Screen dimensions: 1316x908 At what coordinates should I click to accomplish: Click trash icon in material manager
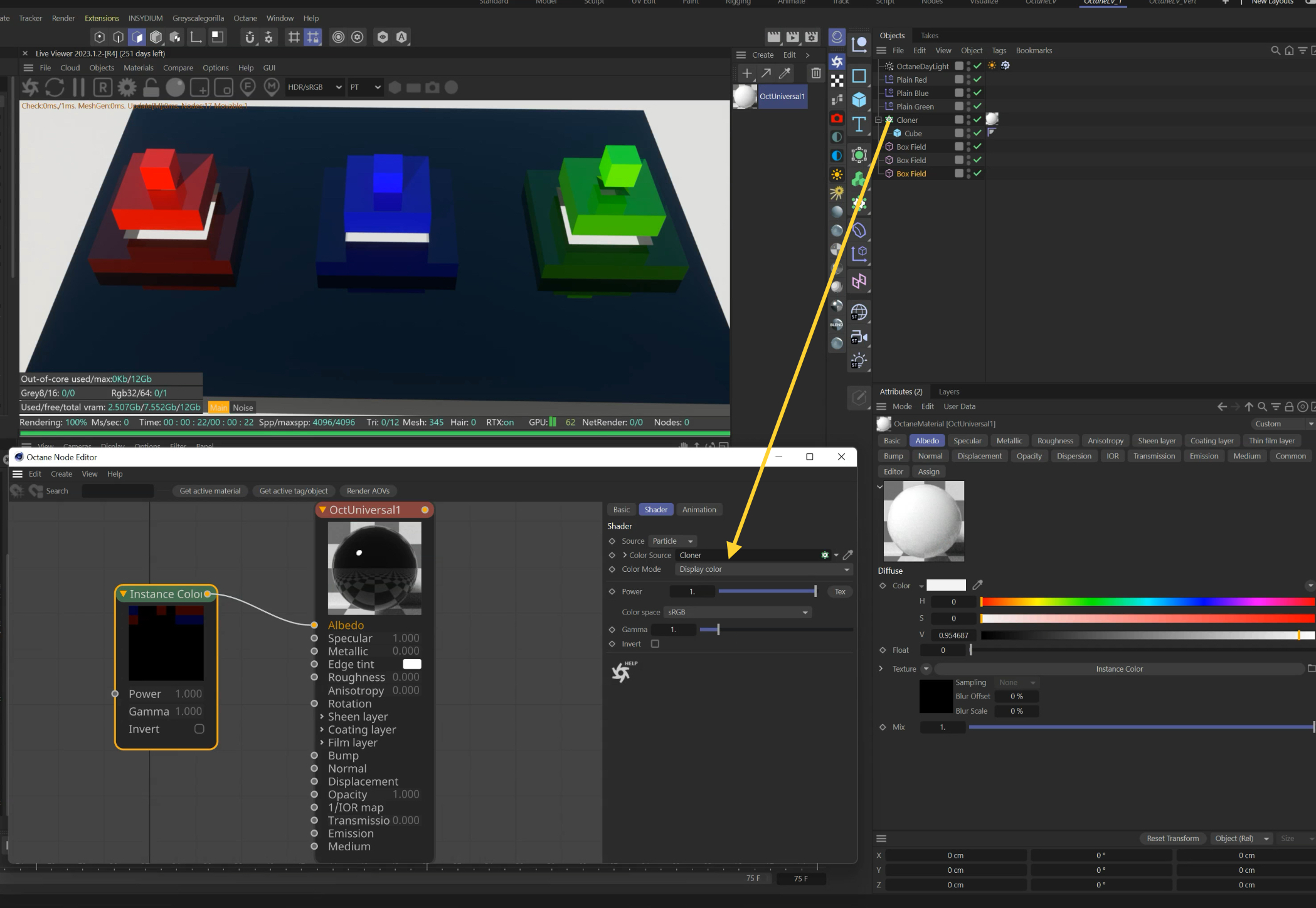[815, 73]
